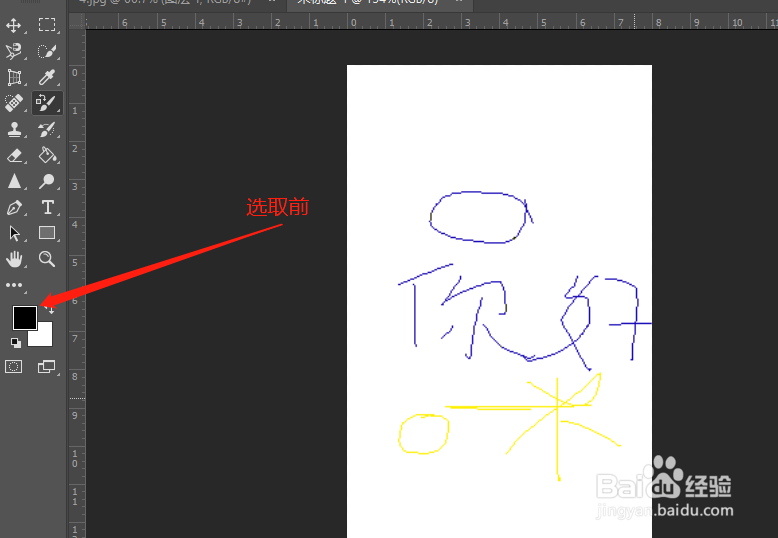Click the white background color swatch
Image resolution: width=778 pixels, height=538 pixels.
pos(45,337)
